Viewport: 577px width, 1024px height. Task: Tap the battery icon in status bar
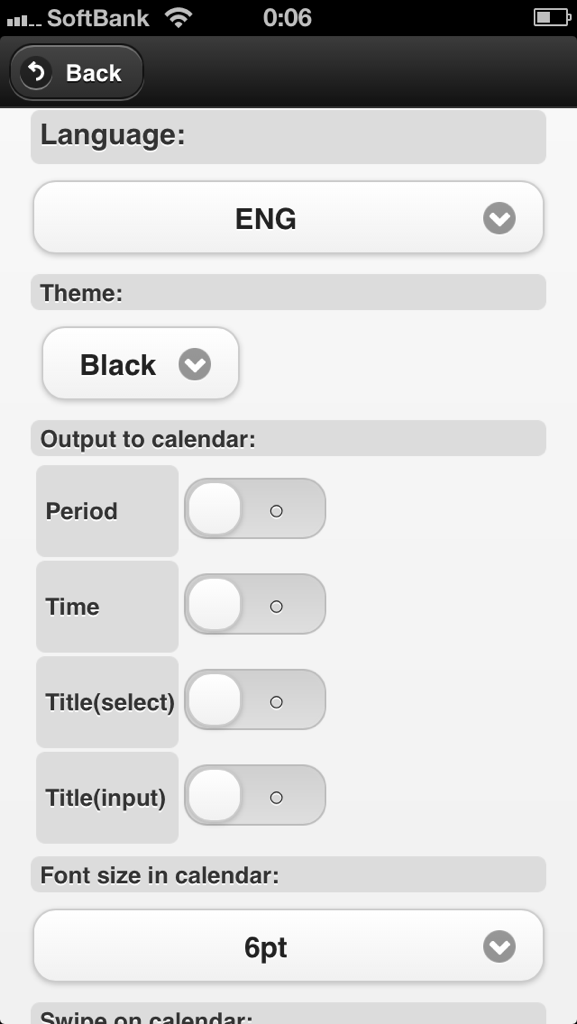pyautogui.click(x=552, y=18)
